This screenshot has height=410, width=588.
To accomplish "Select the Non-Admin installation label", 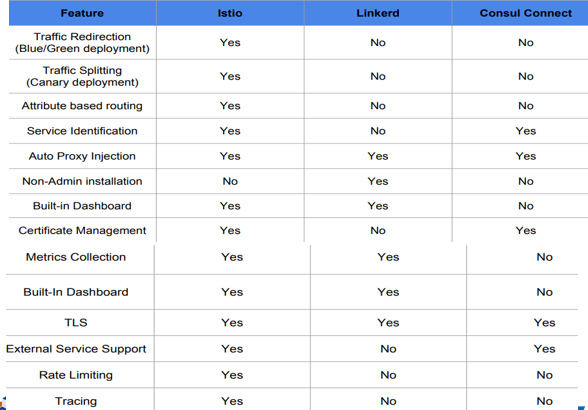I will coord(82,181).
